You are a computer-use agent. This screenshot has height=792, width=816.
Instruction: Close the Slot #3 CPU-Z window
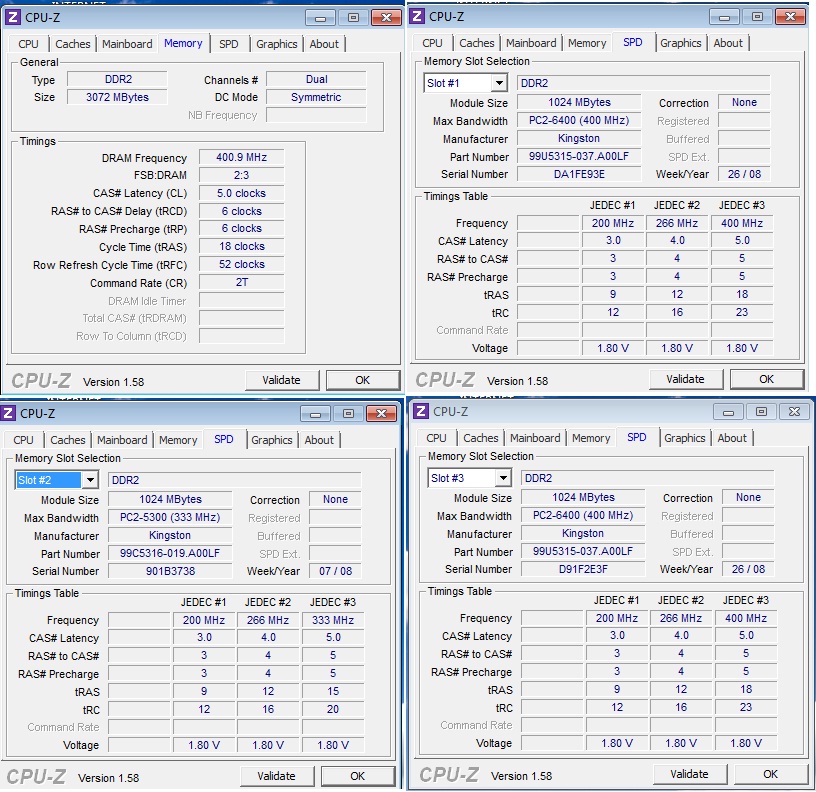click(x=794, y=412)
